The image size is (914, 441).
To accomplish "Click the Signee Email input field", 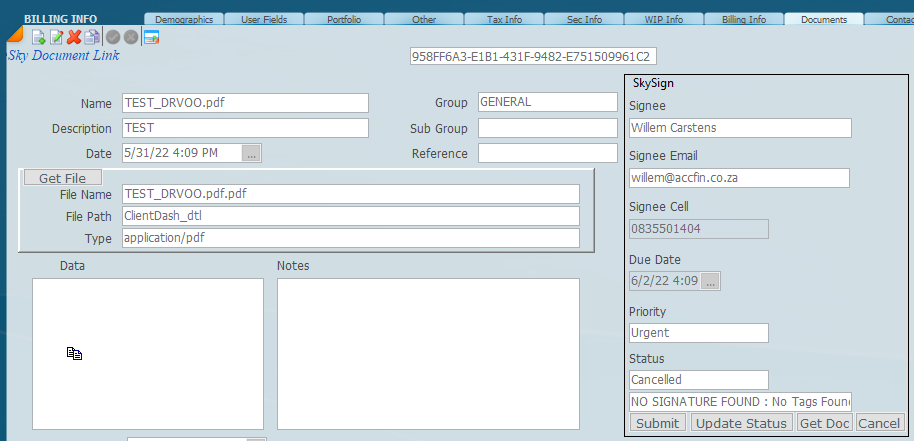I will (x=739, y=178).
